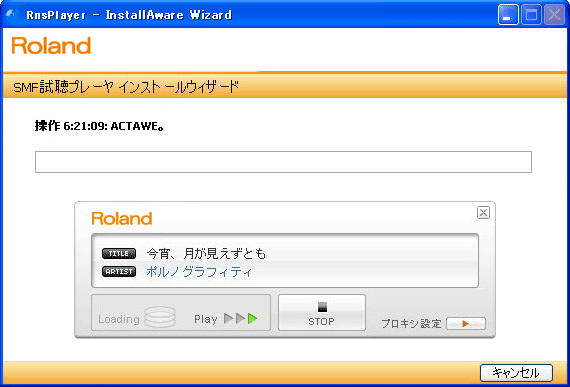Image resolution: width=570 pixels, height=387 pixels.
Task: Click the プロキシ設定 label
Action: 411,323
